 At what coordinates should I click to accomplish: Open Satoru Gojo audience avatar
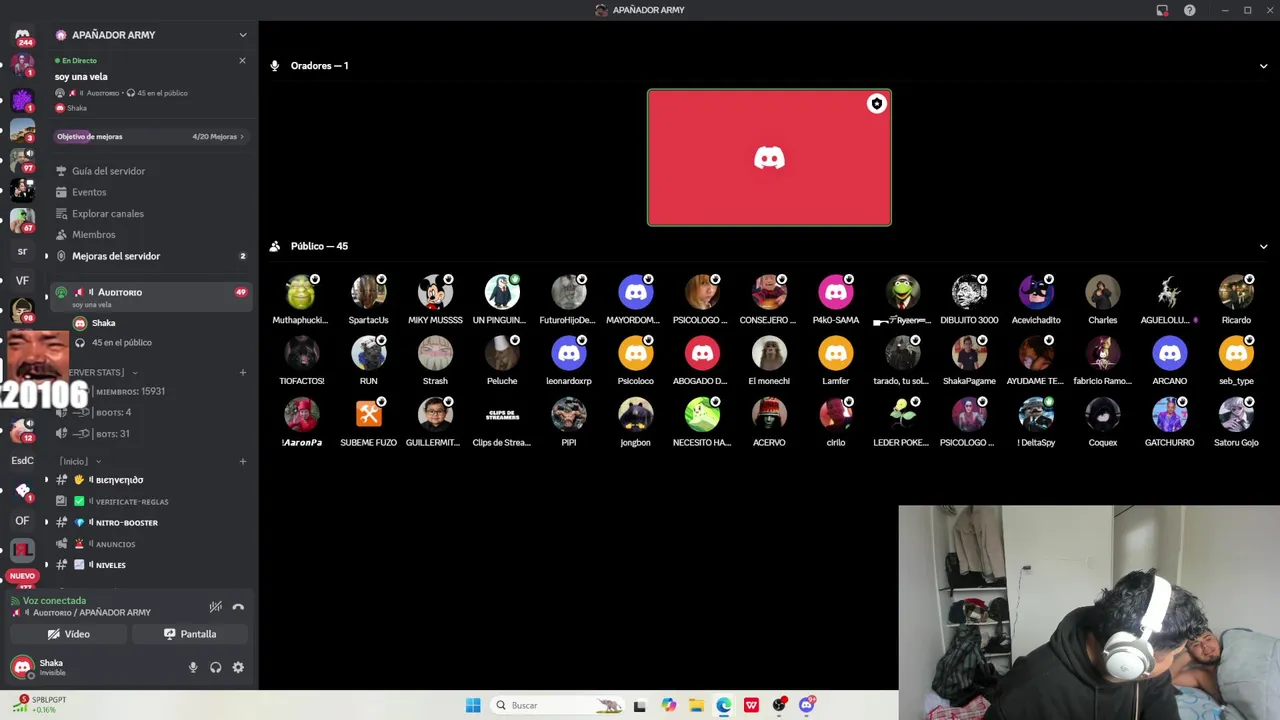point(1236,414)
